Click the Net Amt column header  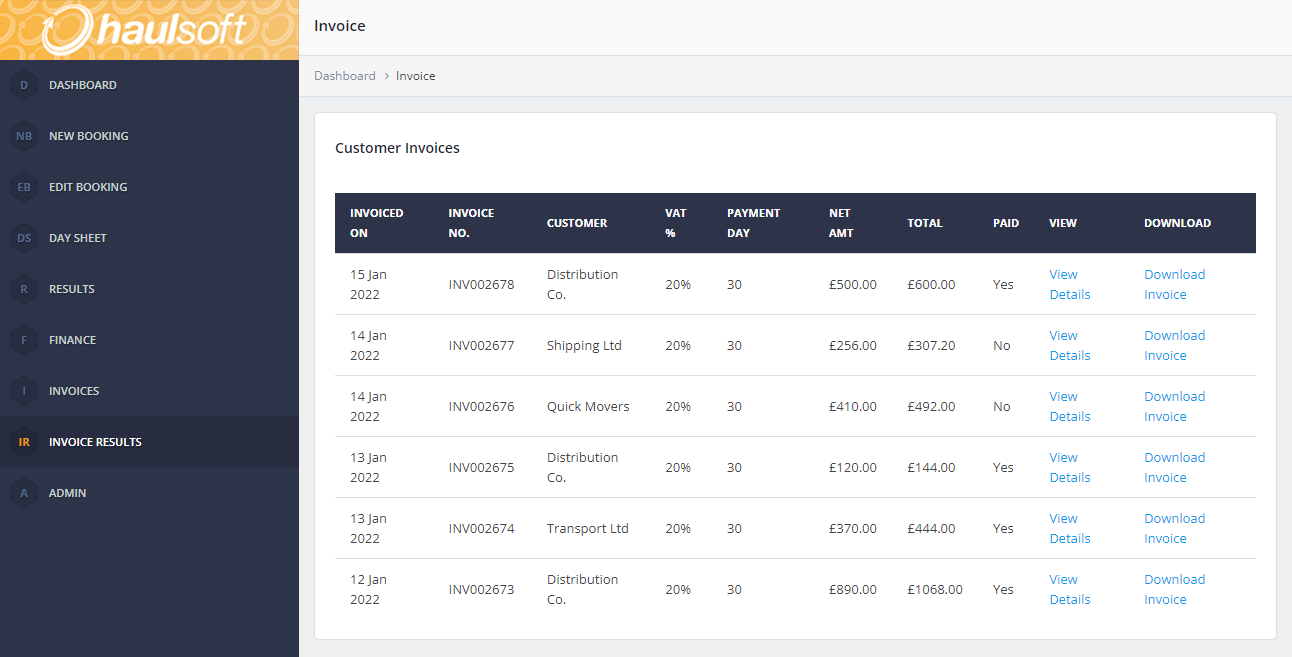point(841,223)
